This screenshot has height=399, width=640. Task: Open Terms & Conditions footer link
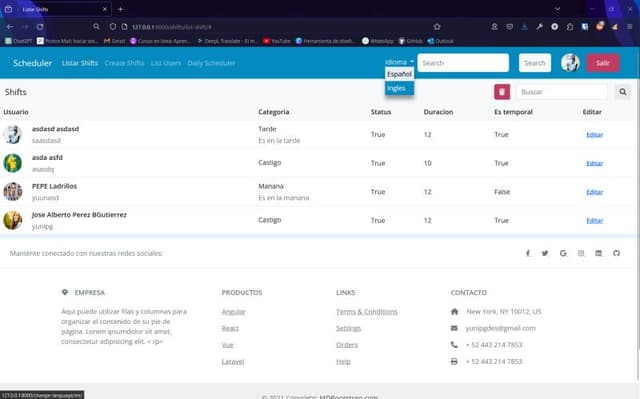point(367,312)
